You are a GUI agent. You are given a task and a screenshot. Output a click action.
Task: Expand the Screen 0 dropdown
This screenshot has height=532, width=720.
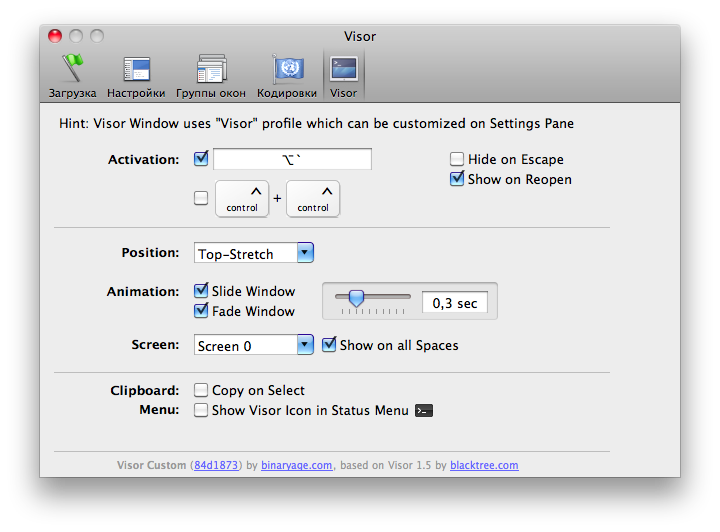pos(254,345)
